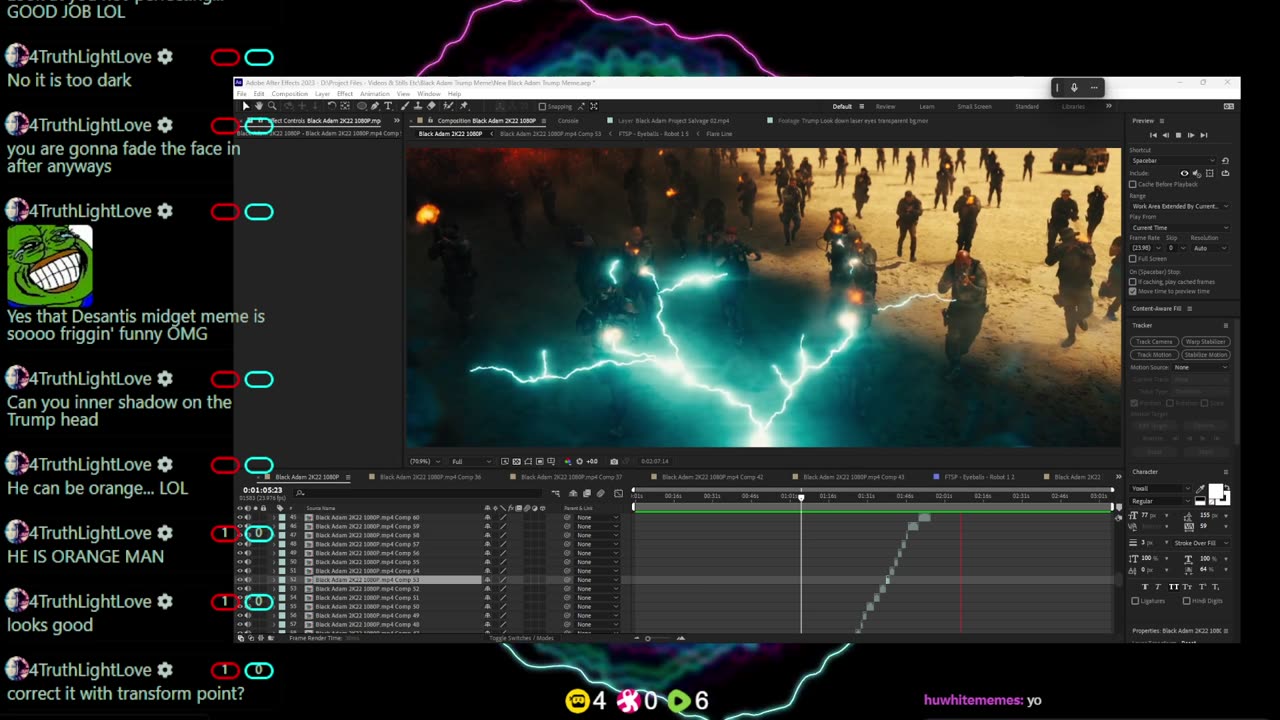Open the Graph Editor icon in timeline
The height and width of the screenshot is (720, 1280).
[x=618, y=493]
